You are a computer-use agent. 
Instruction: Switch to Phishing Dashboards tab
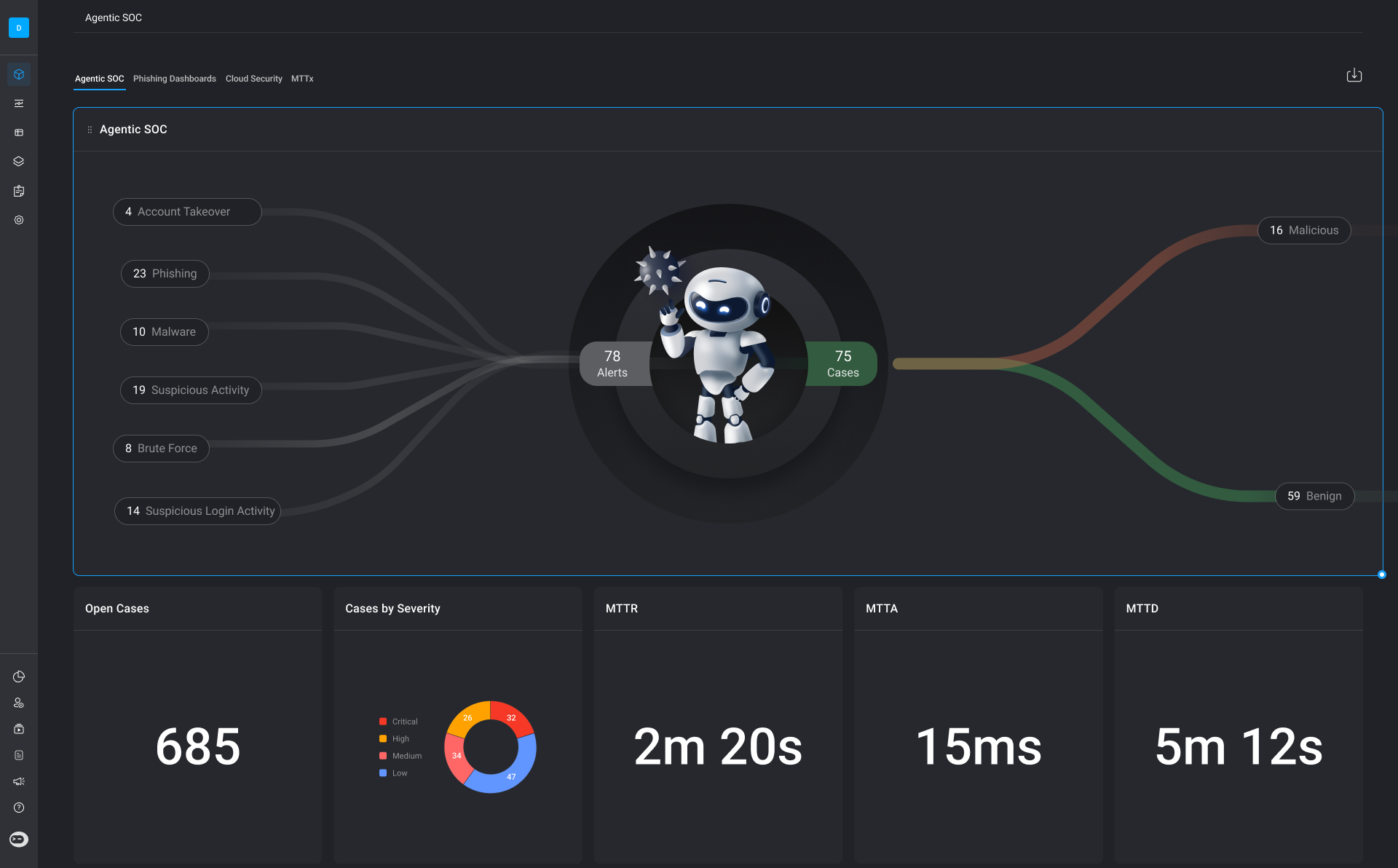pyautogui.click(x=174, y=79)
